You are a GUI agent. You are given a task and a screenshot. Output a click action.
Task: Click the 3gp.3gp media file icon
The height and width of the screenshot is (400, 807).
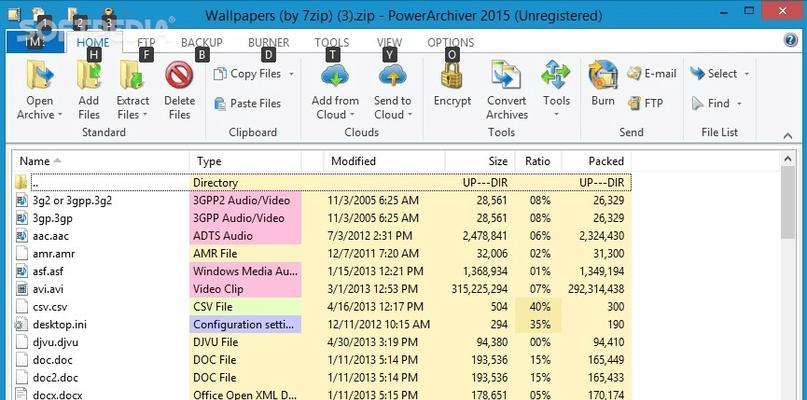(x=21, y=218)
